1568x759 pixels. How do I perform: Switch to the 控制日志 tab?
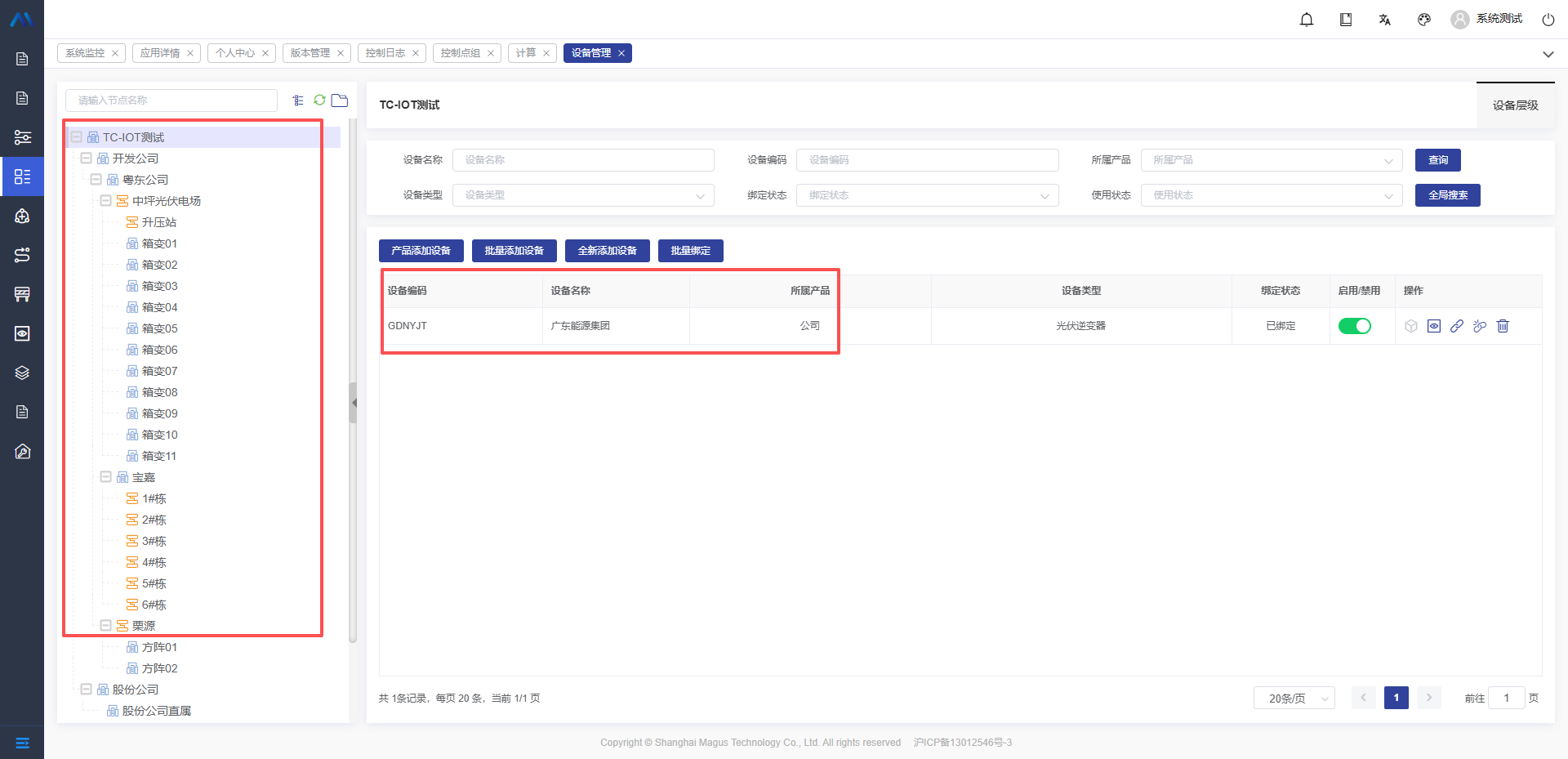(385, 53)
